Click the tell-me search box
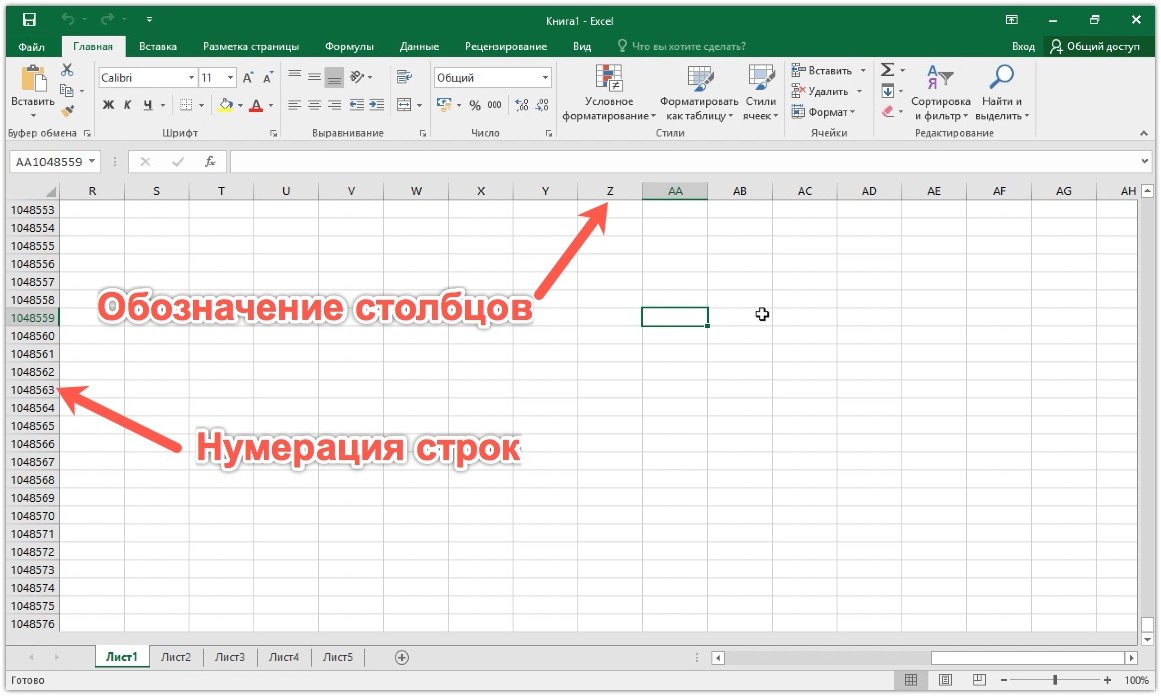1161x696 pixels. point(682,46)
